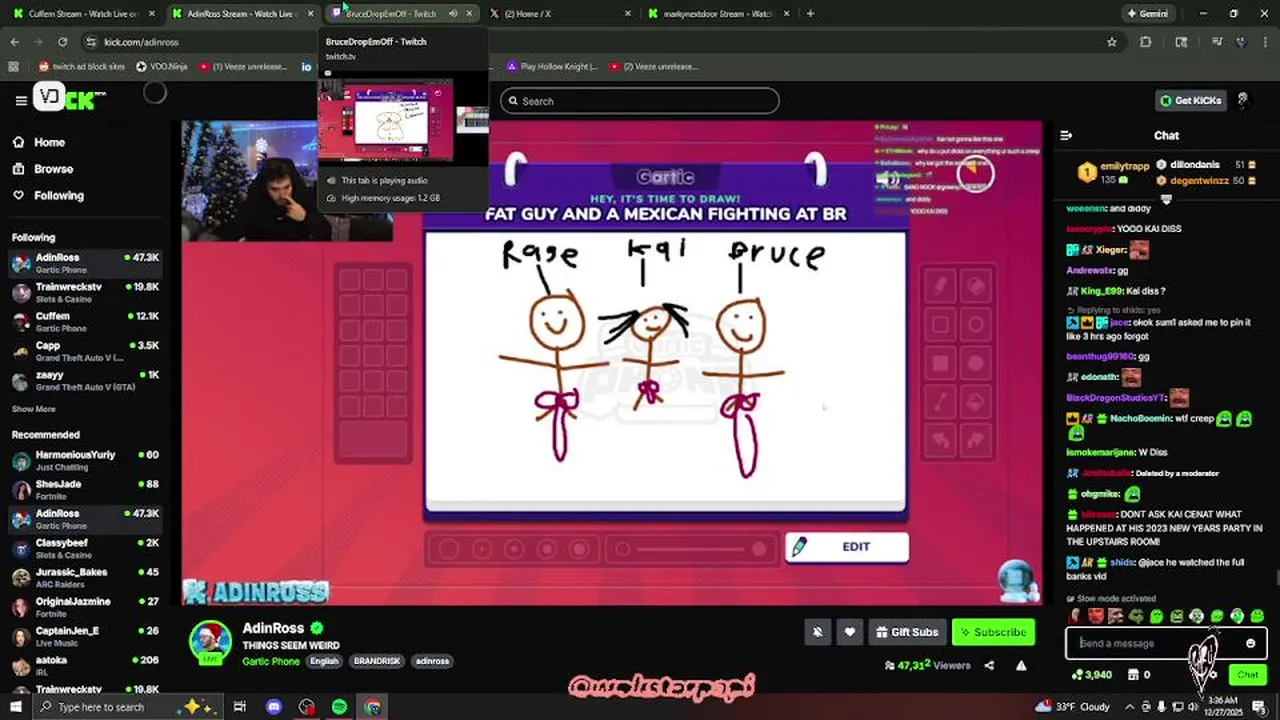Open Discord from the taskbar
Viewport: 1280px width, 720px height.
click(274, 707)
